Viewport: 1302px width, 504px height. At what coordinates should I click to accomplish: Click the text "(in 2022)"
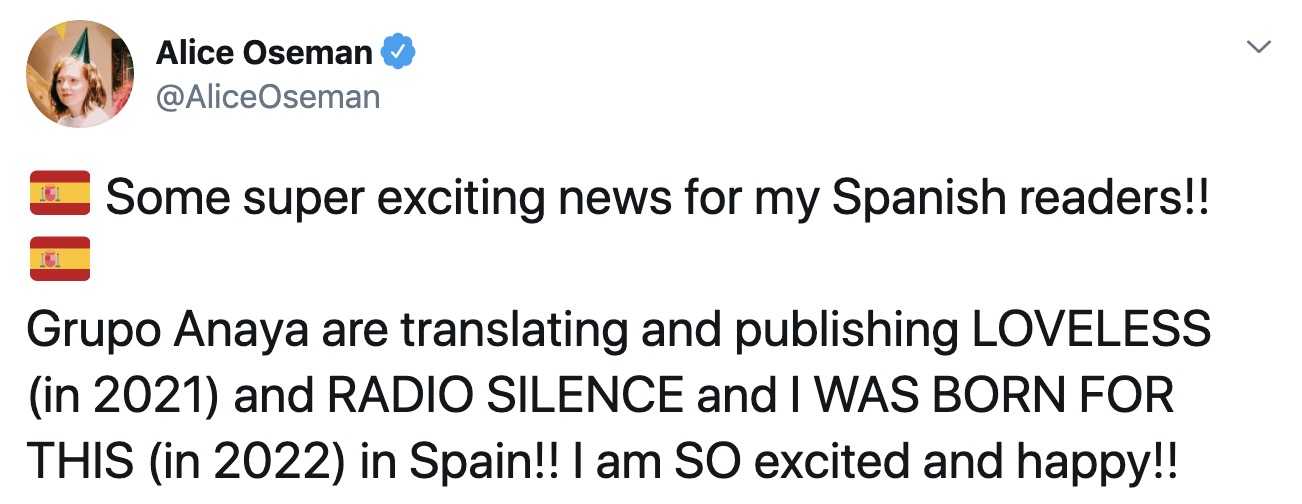[x=249, y=461]
